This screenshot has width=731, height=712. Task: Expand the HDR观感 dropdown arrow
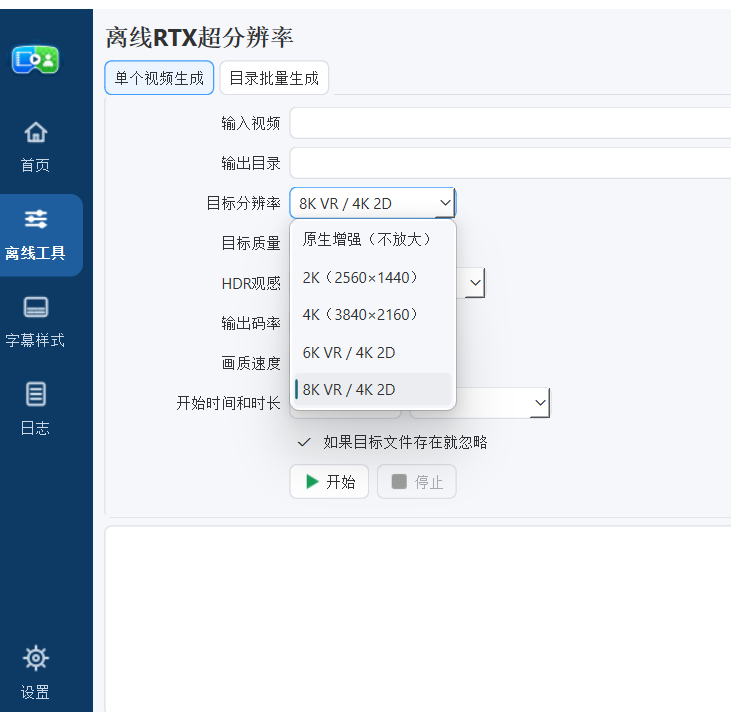[475, 283]
